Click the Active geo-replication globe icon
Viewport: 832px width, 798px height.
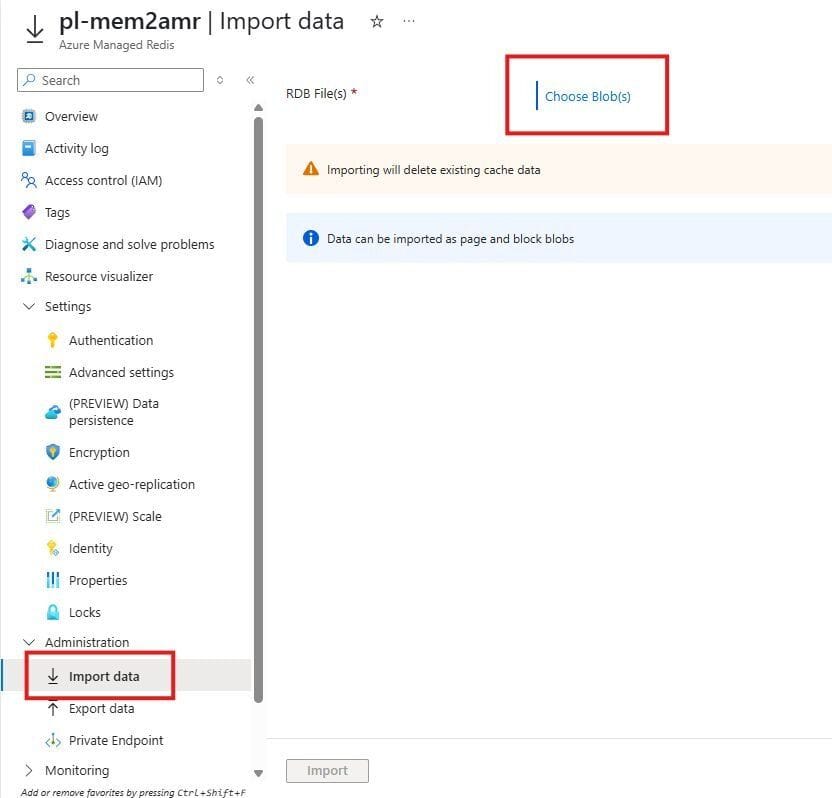[x=54, y=484]
